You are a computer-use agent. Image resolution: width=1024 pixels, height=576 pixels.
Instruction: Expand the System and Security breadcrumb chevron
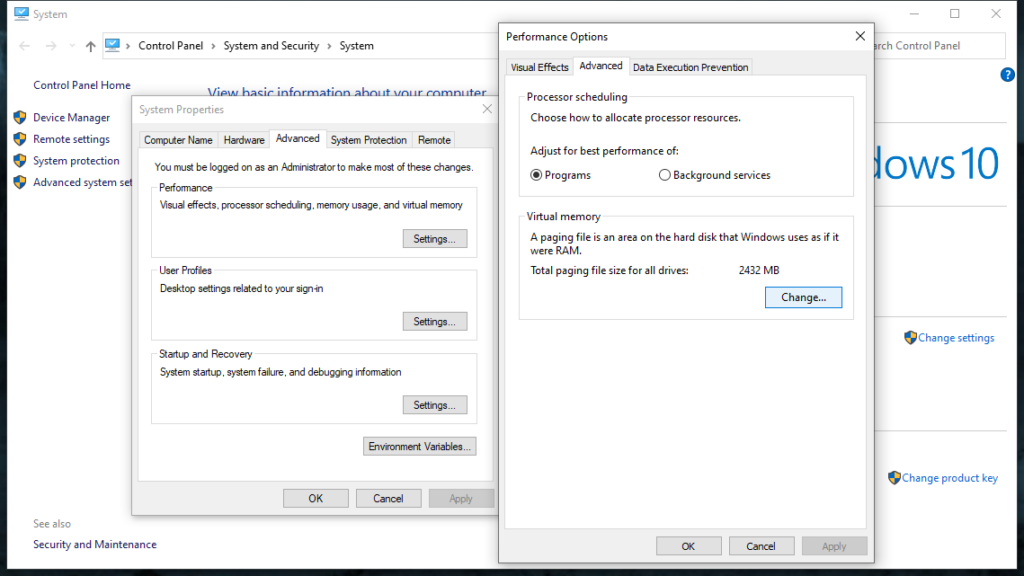[330, 45]
